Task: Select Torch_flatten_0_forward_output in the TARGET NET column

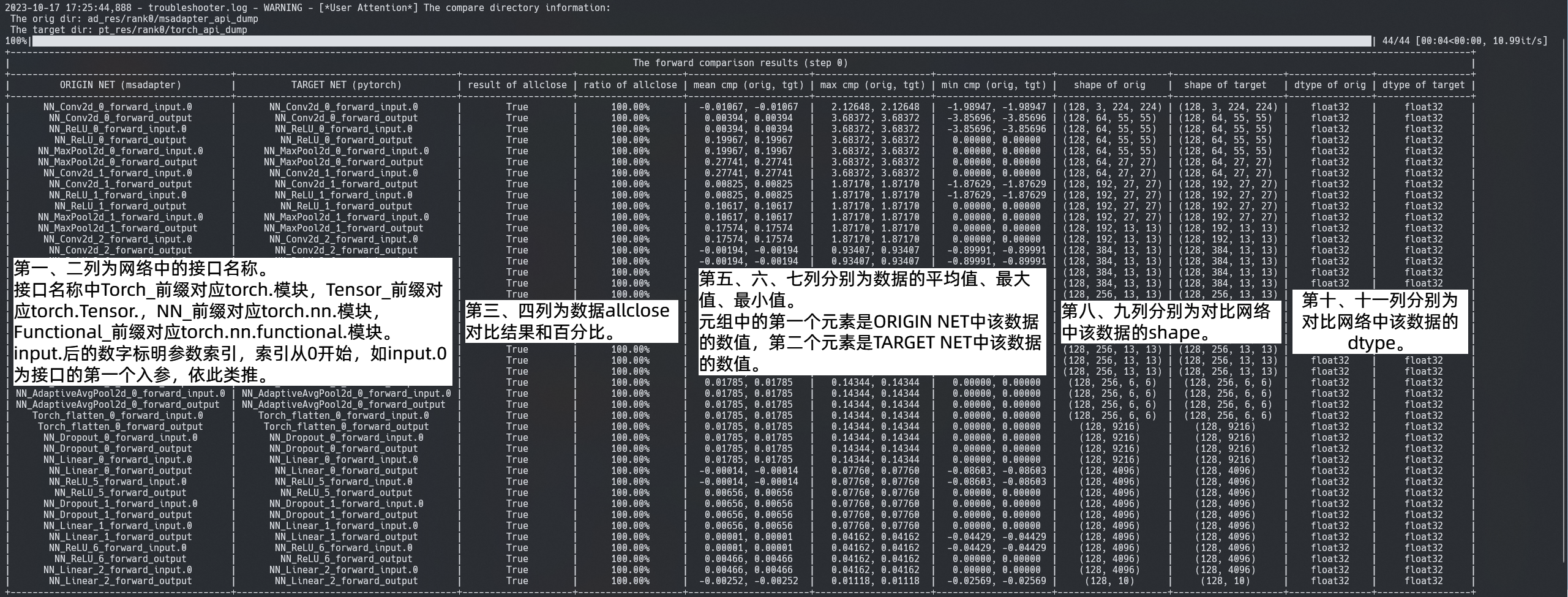Action: coord(347,427)
